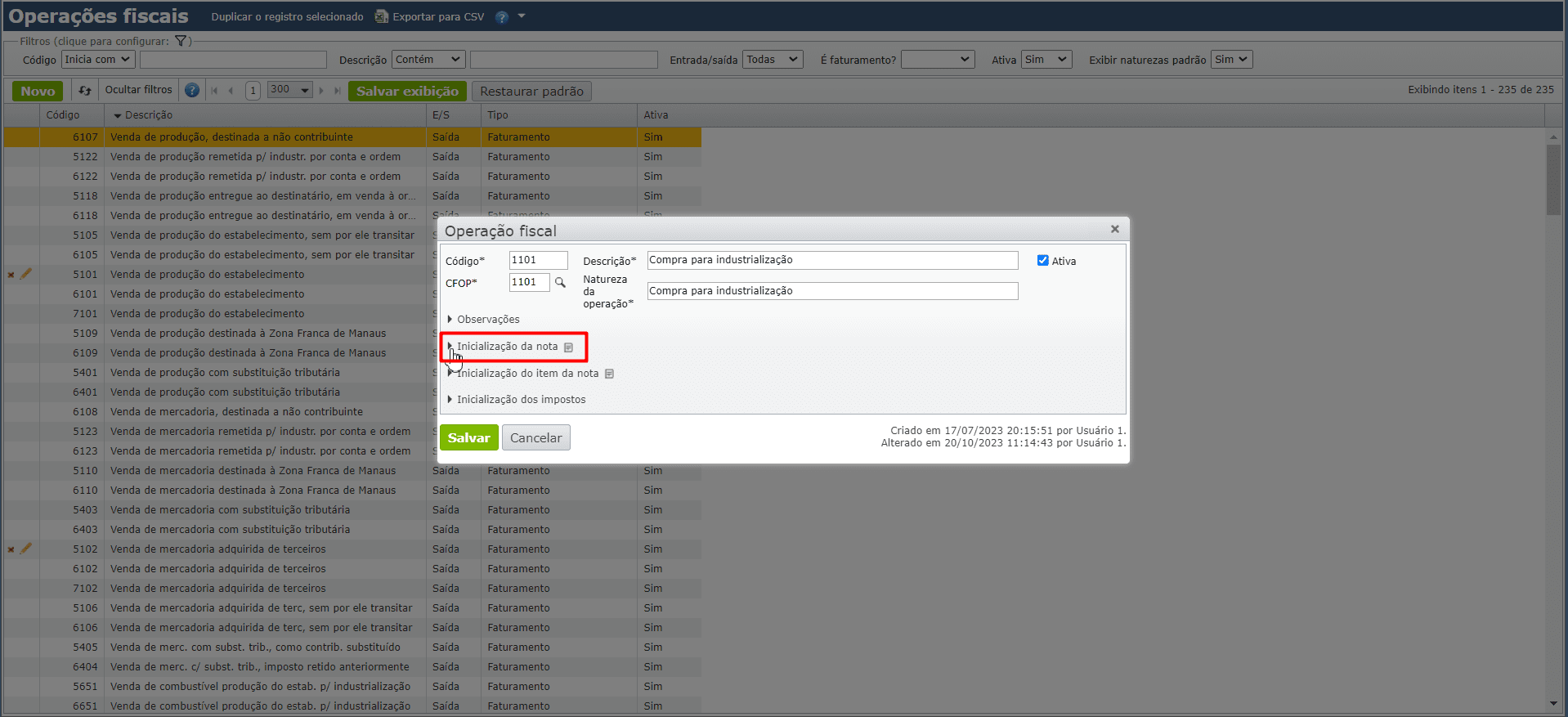Delete row 5101 using its x icon
This screenshot has height=717, width=1568.
coord(11,275)
